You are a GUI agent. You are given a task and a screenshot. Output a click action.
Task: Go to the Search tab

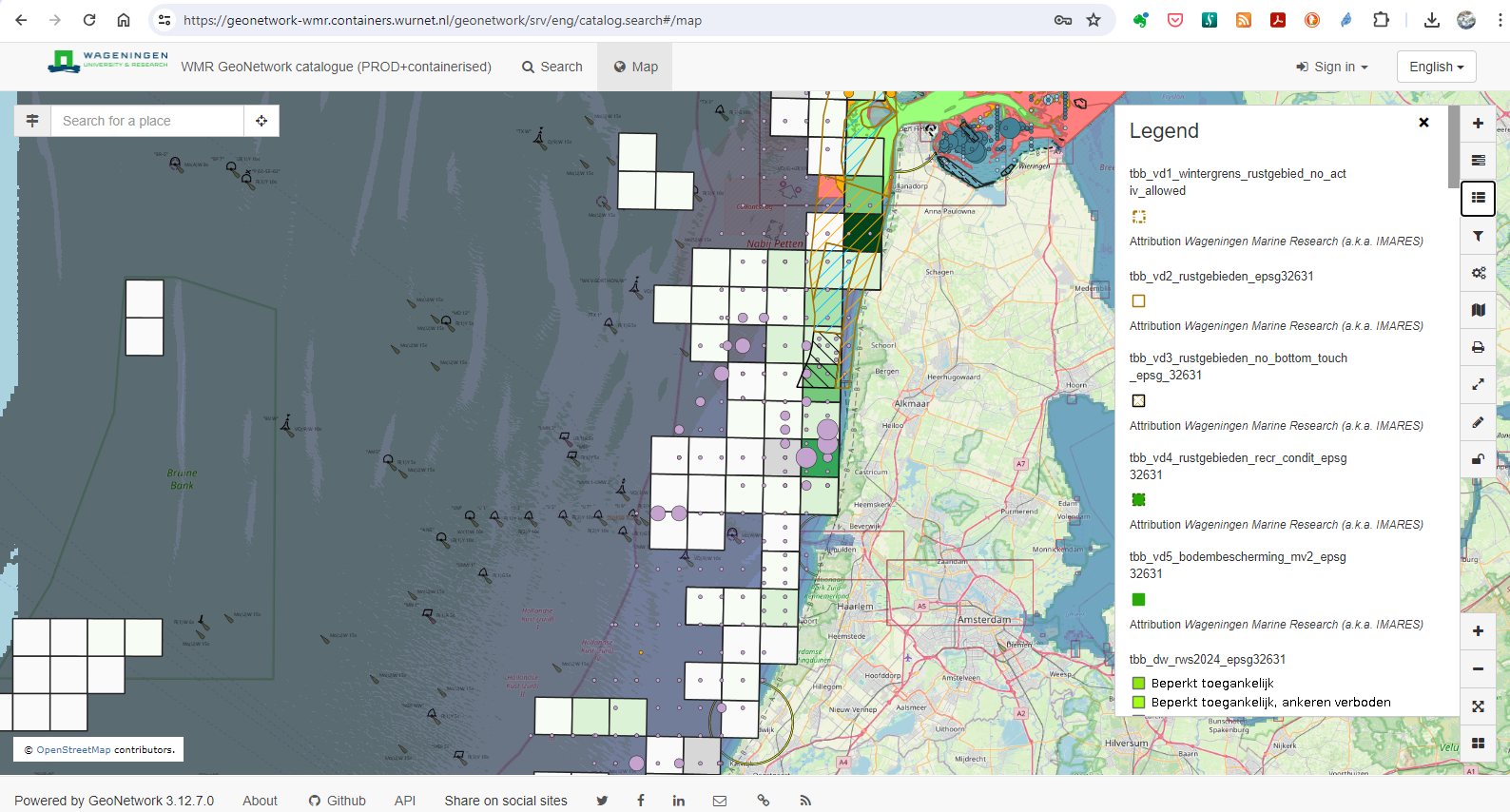point(552,67)
